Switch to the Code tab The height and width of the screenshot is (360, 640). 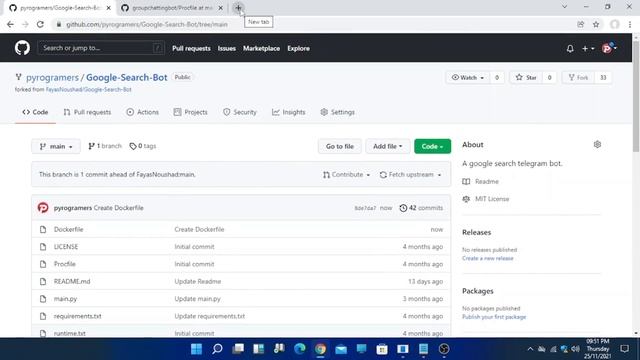click(36, 112)
